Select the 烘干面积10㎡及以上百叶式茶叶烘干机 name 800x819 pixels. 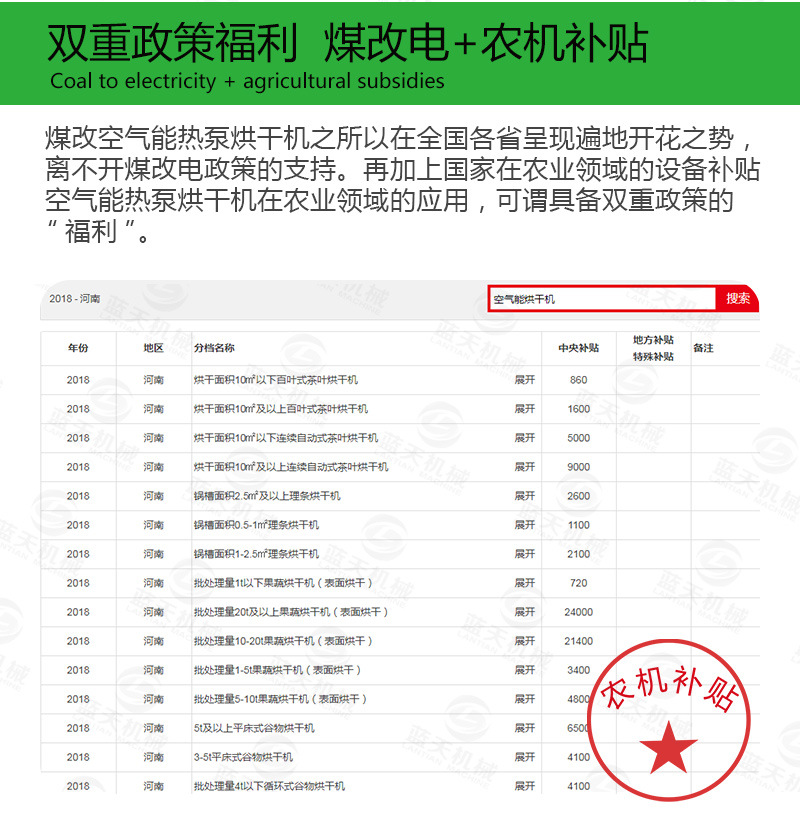tap(281, 409)
